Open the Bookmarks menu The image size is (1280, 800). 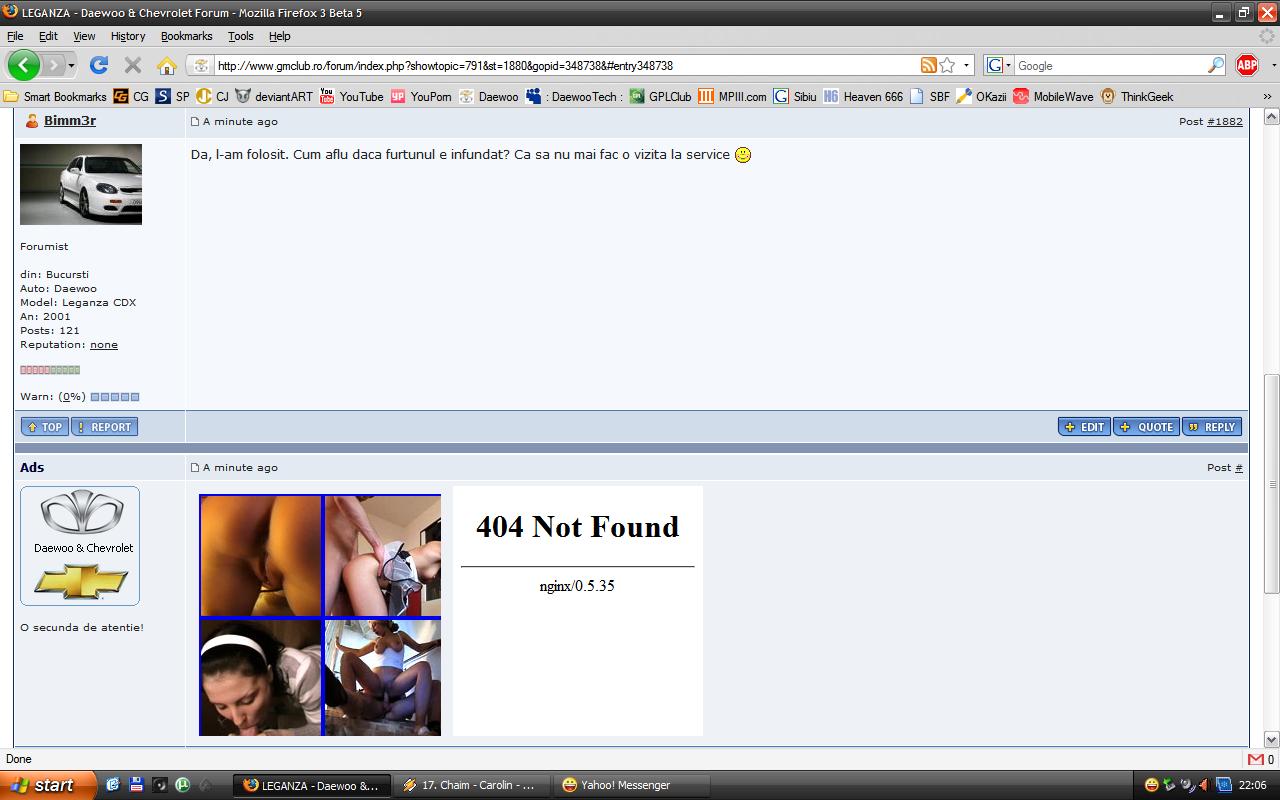(x=186, y=36)
